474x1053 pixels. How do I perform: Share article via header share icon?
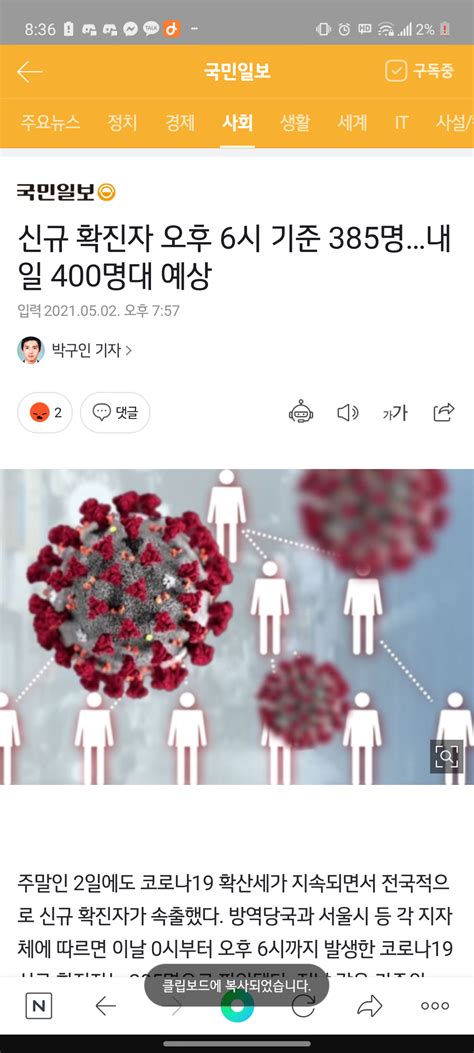coord(444,412)
